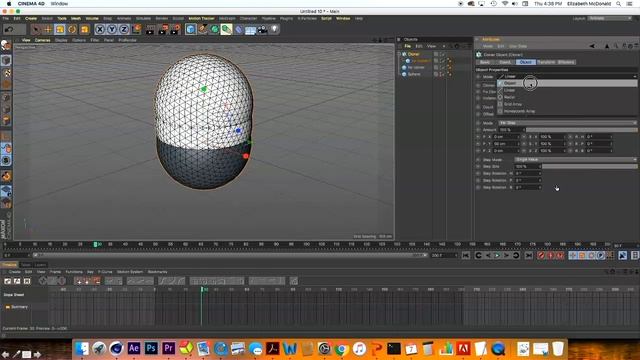Image resolution: width=640 pixels, height=360 pixels.
Task: Open the Per Step mode dropdown
Action: 567,123
